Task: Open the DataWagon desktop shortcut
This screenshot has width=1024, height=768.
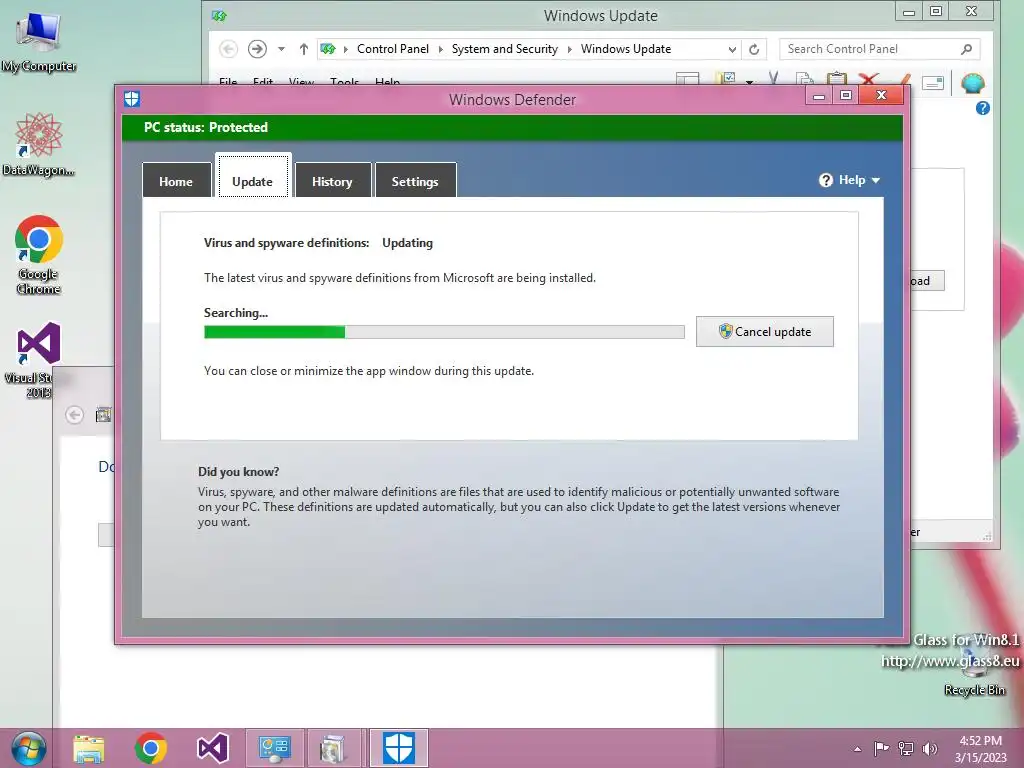Action: pyautogui.click(x=39, y=144)
